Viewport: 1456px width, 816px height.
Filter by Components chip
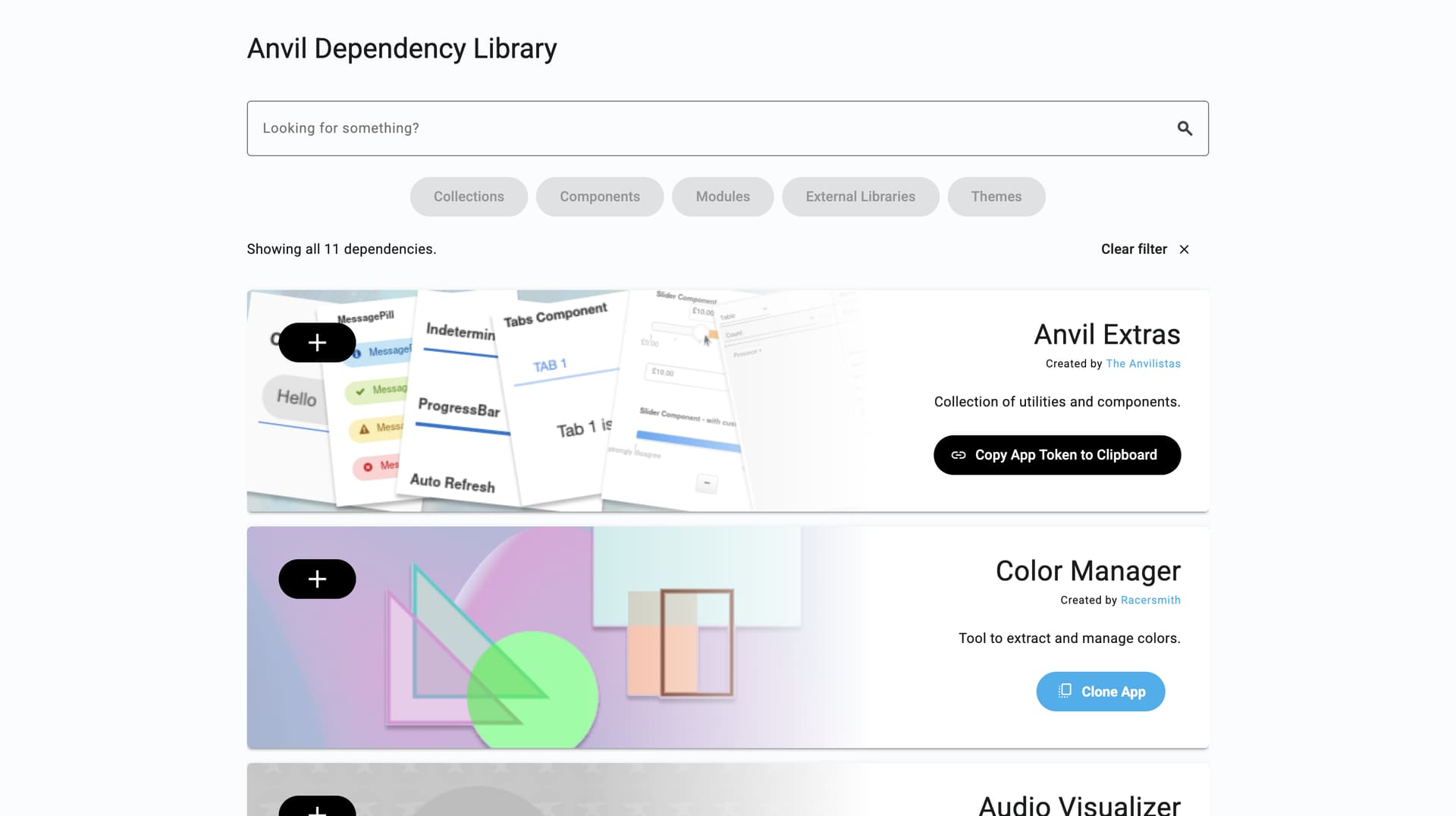(600, 197)
